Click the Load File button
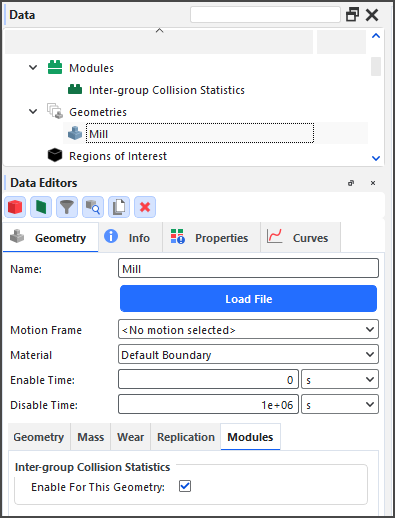395x518 pixels. tap(249, 299)
